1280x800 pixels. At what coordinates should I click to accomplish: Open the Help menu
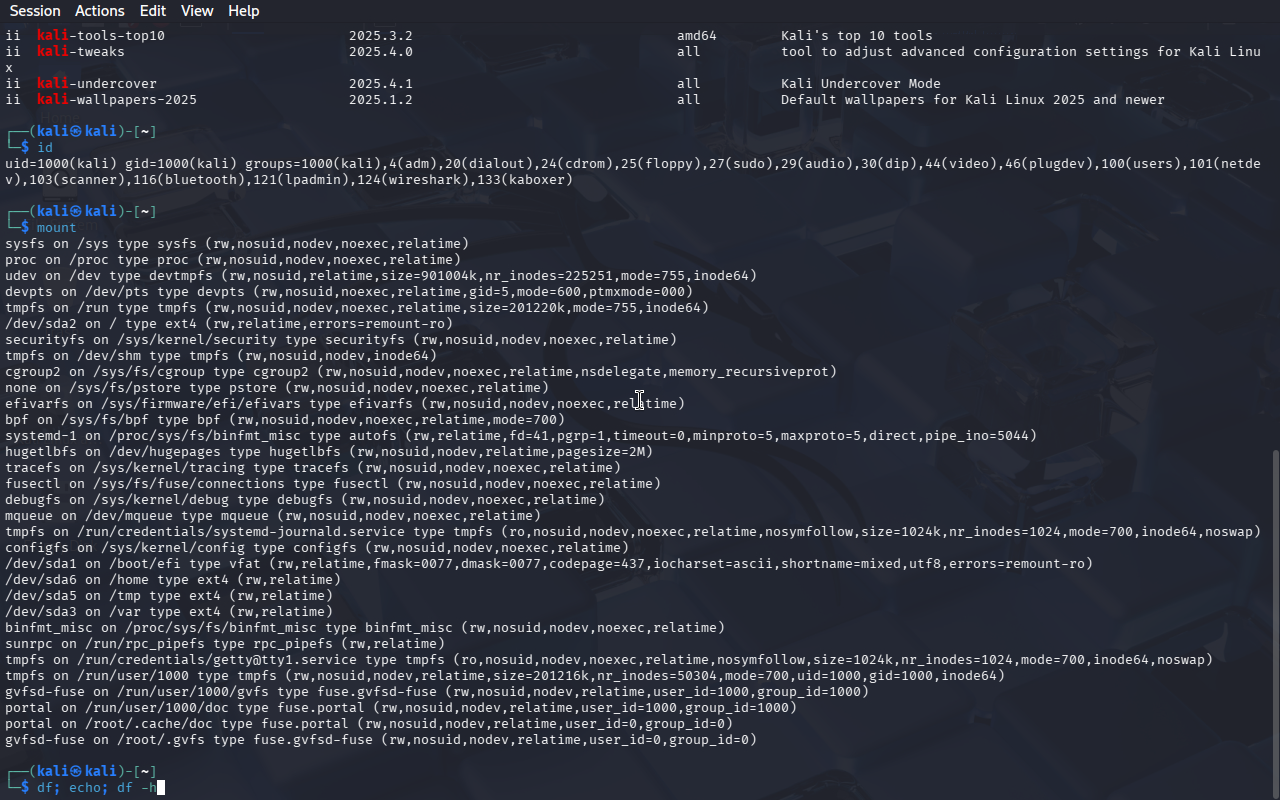pos(243,11)
